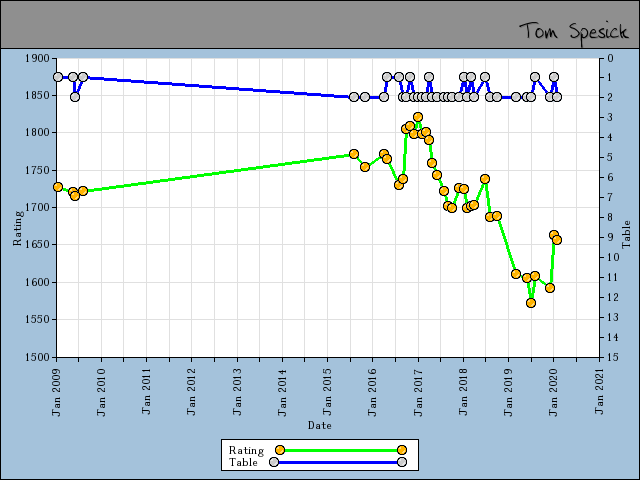The height and width of the screenshot is (480, 640).
Task: Click the orange Rating legend marker beside the label
Action: click(x=280, y=450)
